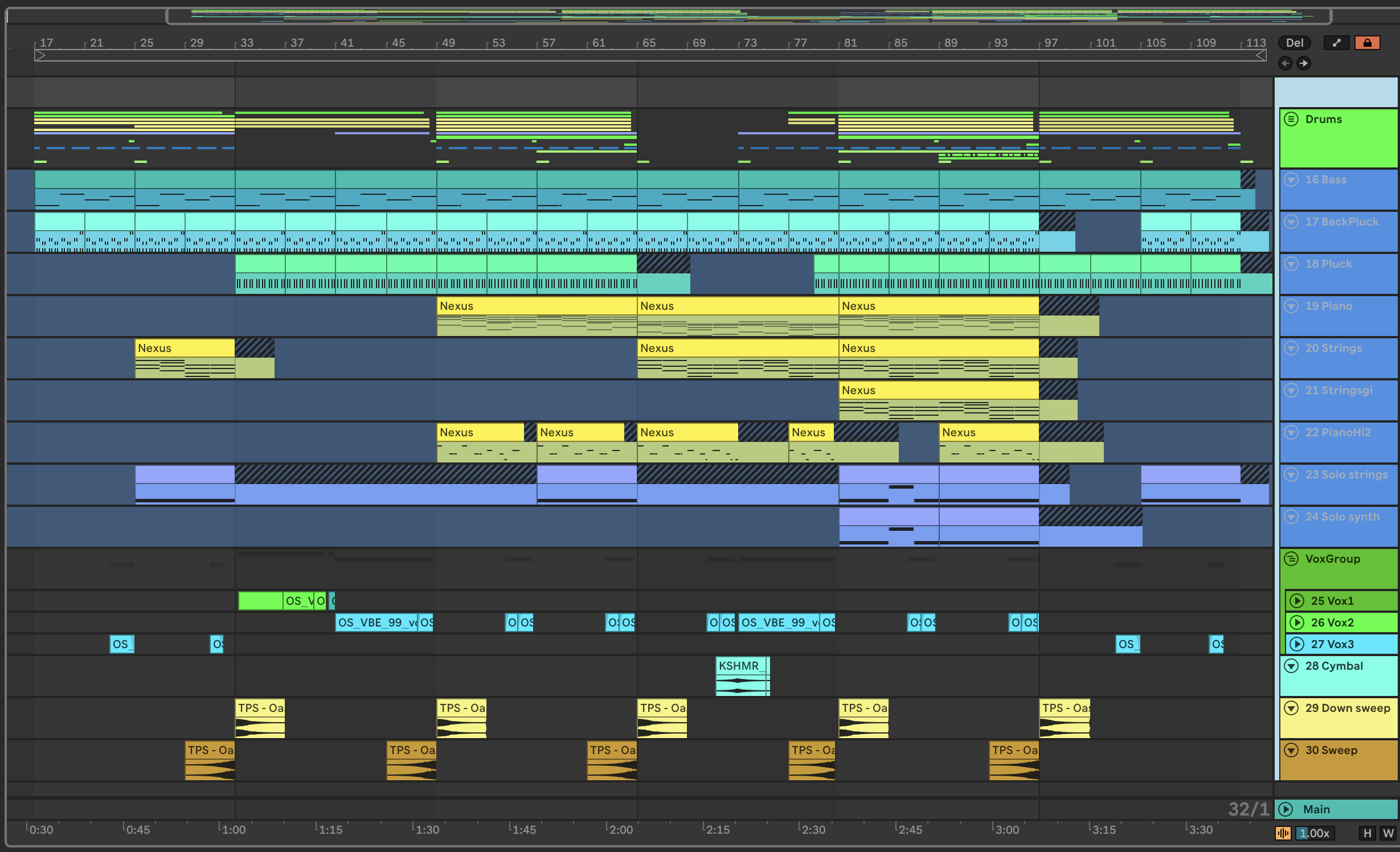Click the VoxGroup group fold icon
The height and width of the screenshot is (852, 1400).
click(1291, 559)
